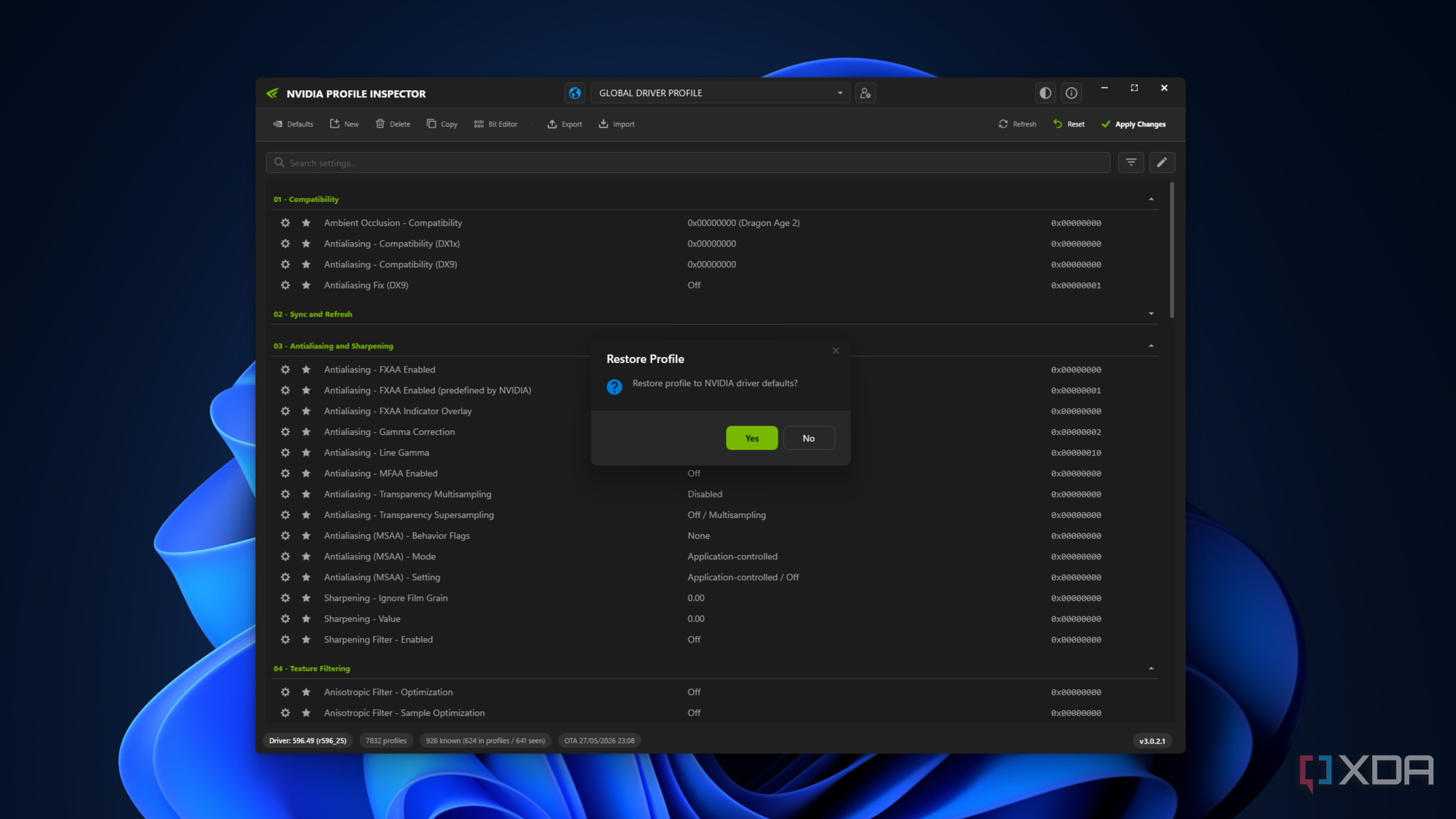
Task: Select Application-controlled value of MSAA Mode
Action: tap(732, 556)
